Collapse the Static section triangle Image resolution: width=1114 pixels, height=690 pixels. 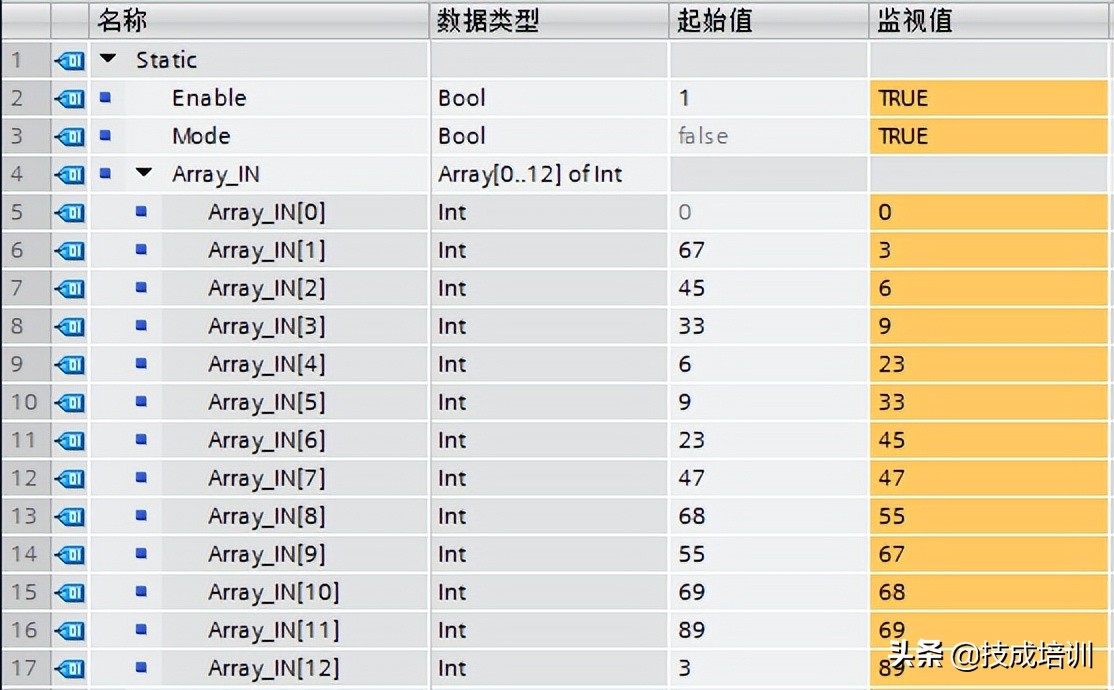[x=108, y=59]
